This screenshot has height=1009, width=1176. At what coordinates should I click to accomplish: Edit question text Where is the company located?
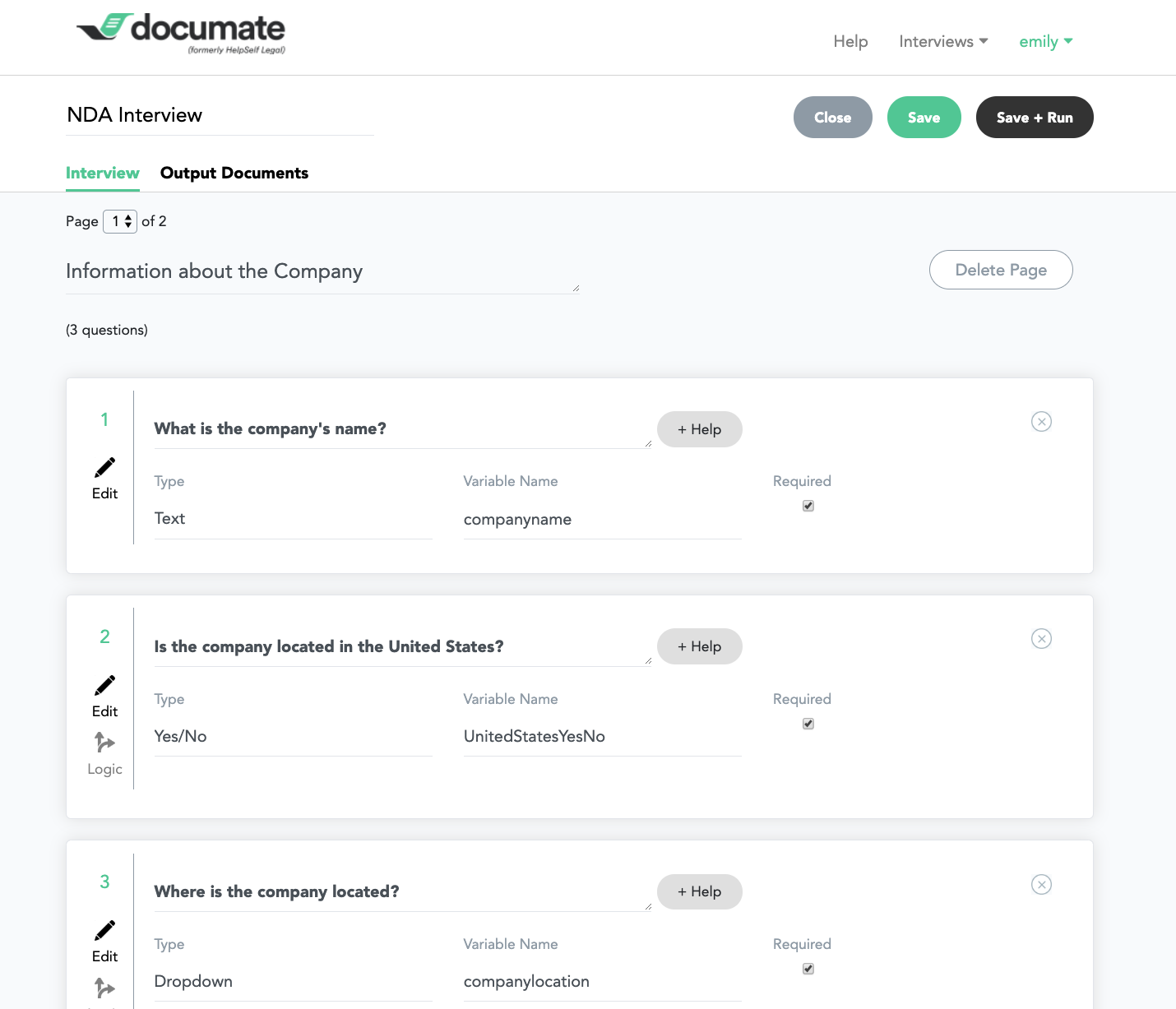(x=403, y=892)
